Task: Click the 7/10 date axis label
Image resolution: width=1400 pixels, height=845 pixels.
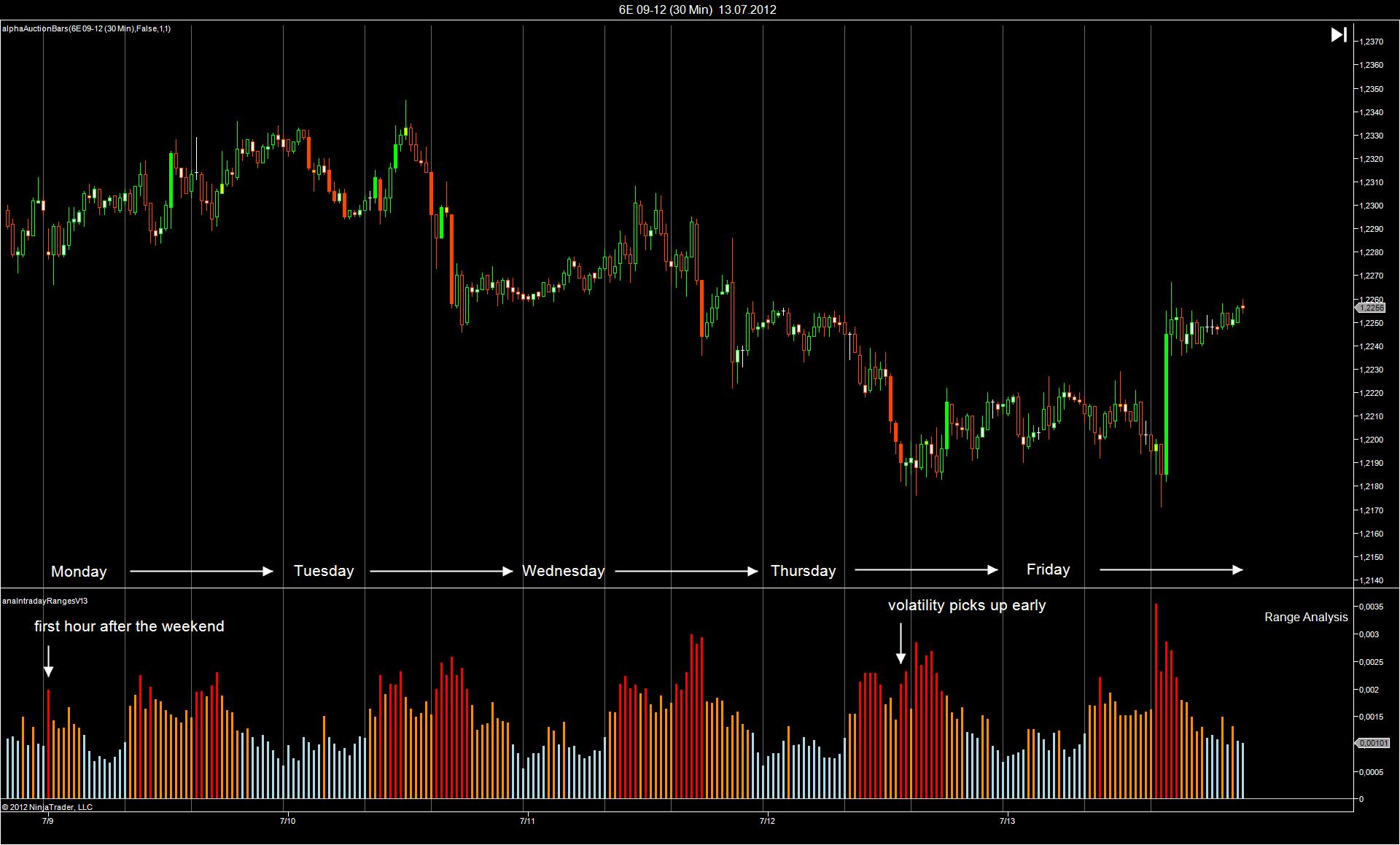Action: click(287, 821)
